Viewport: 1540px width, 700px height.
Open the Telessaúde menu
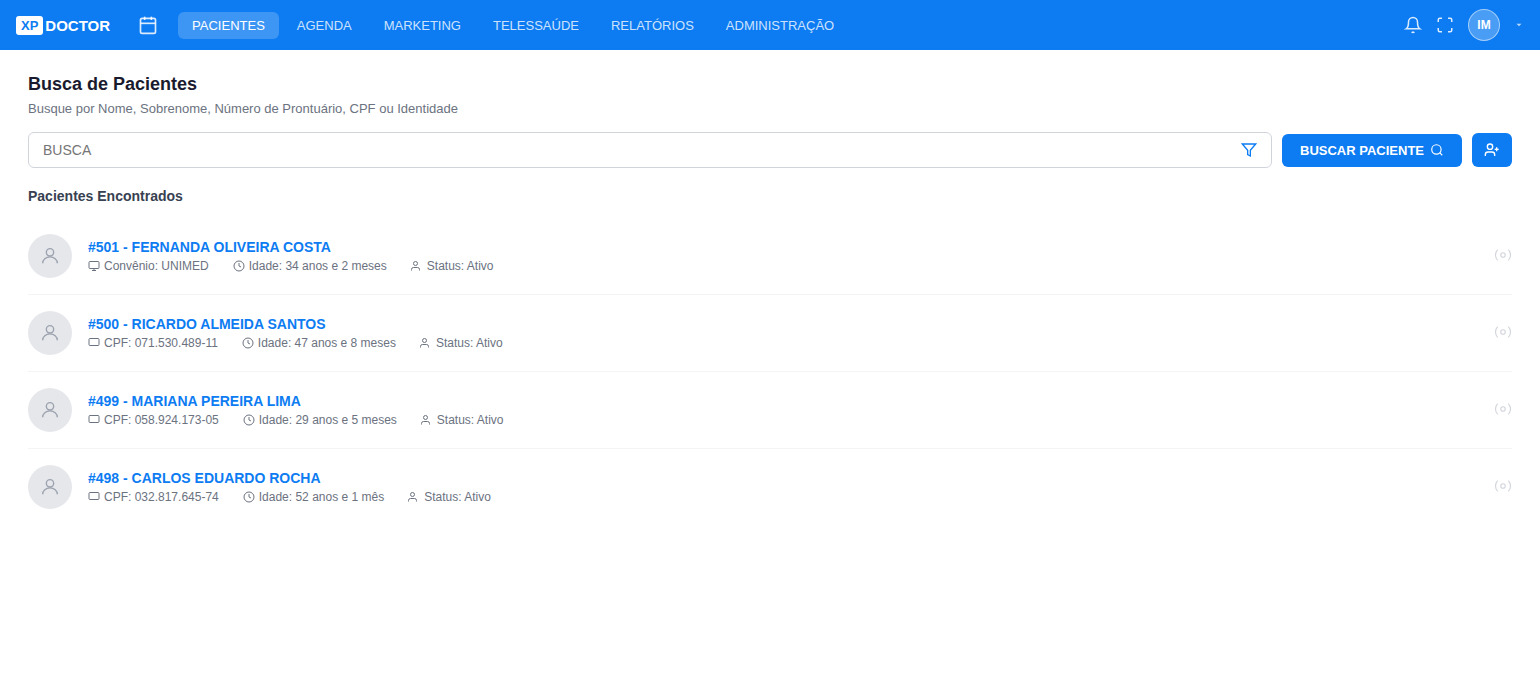click(x=536, y=25)
